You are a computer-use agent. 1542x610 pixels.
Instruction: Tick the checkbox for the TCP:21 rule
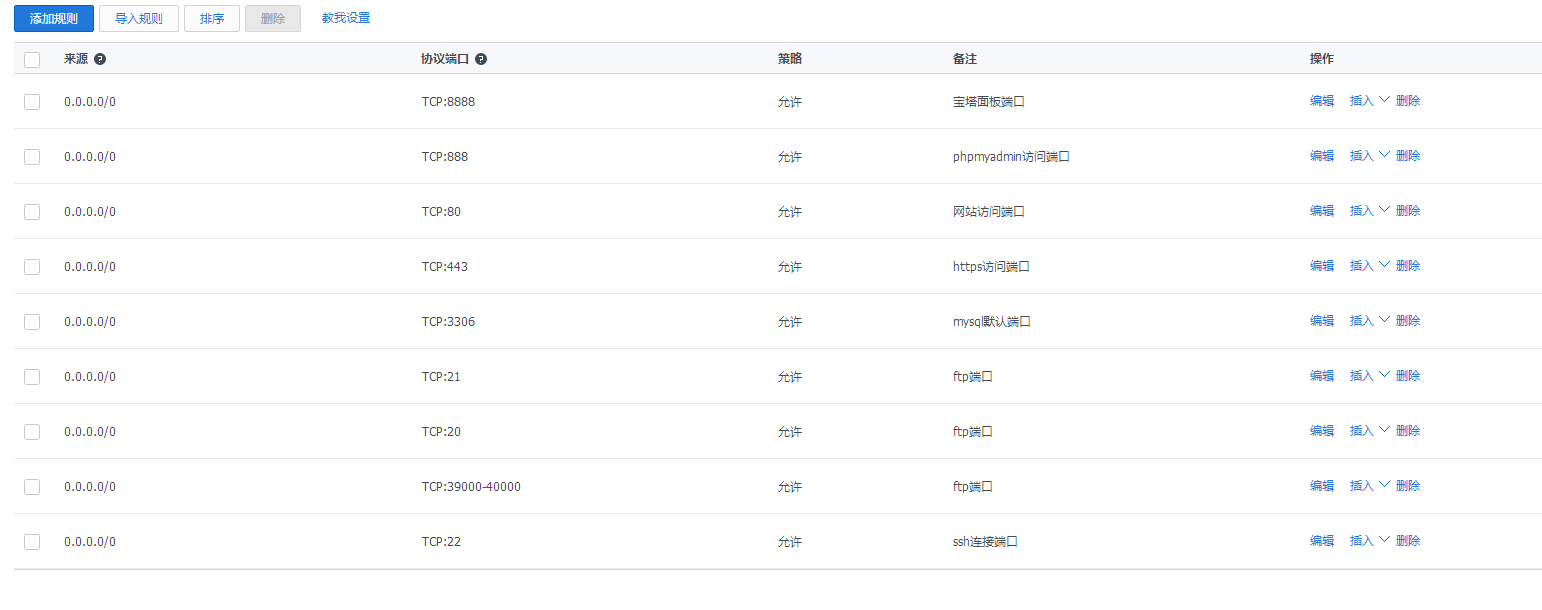pos(32,376)
